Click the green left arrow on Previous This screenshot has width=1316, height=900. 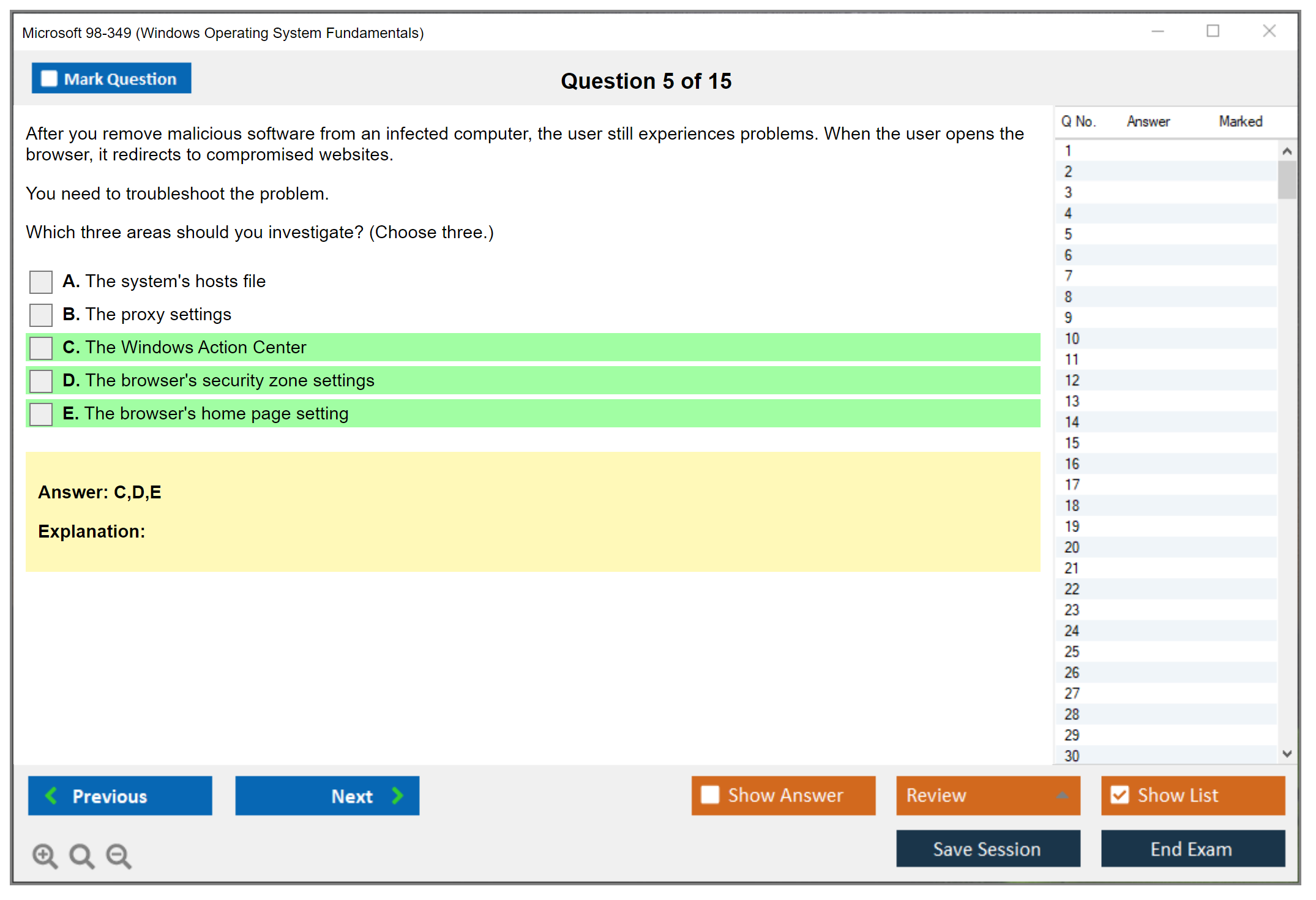coord(51,795)
